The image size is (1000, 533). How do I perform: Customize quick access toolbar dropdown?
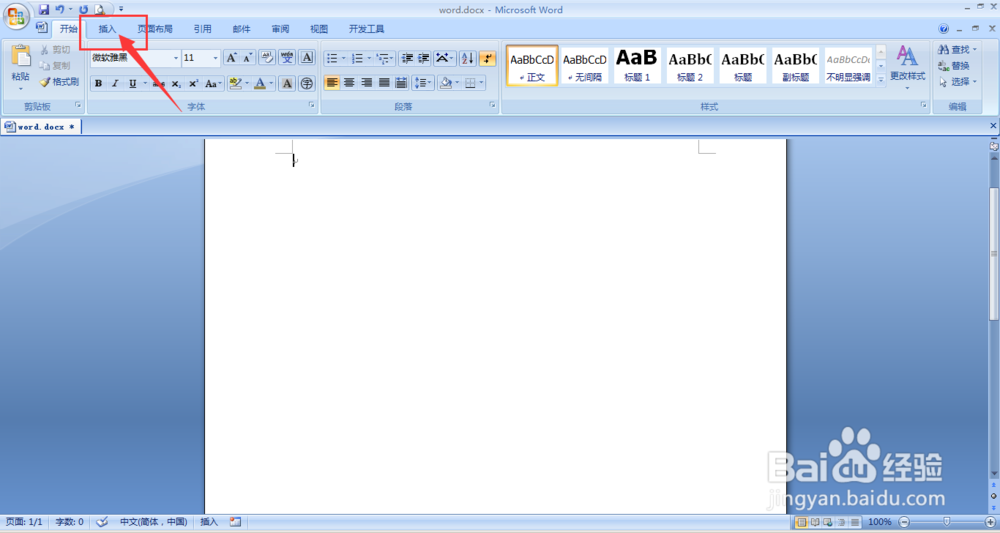[x=121, y=9]
